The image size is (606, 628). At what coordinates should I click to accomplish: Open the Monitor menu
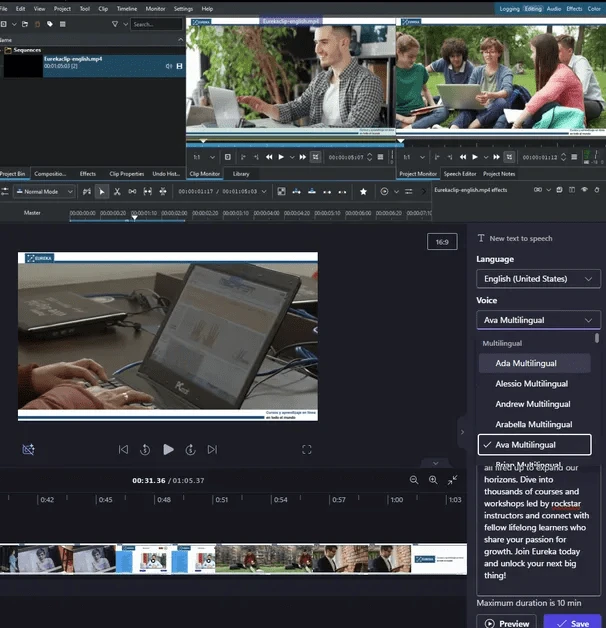(155, 8)
